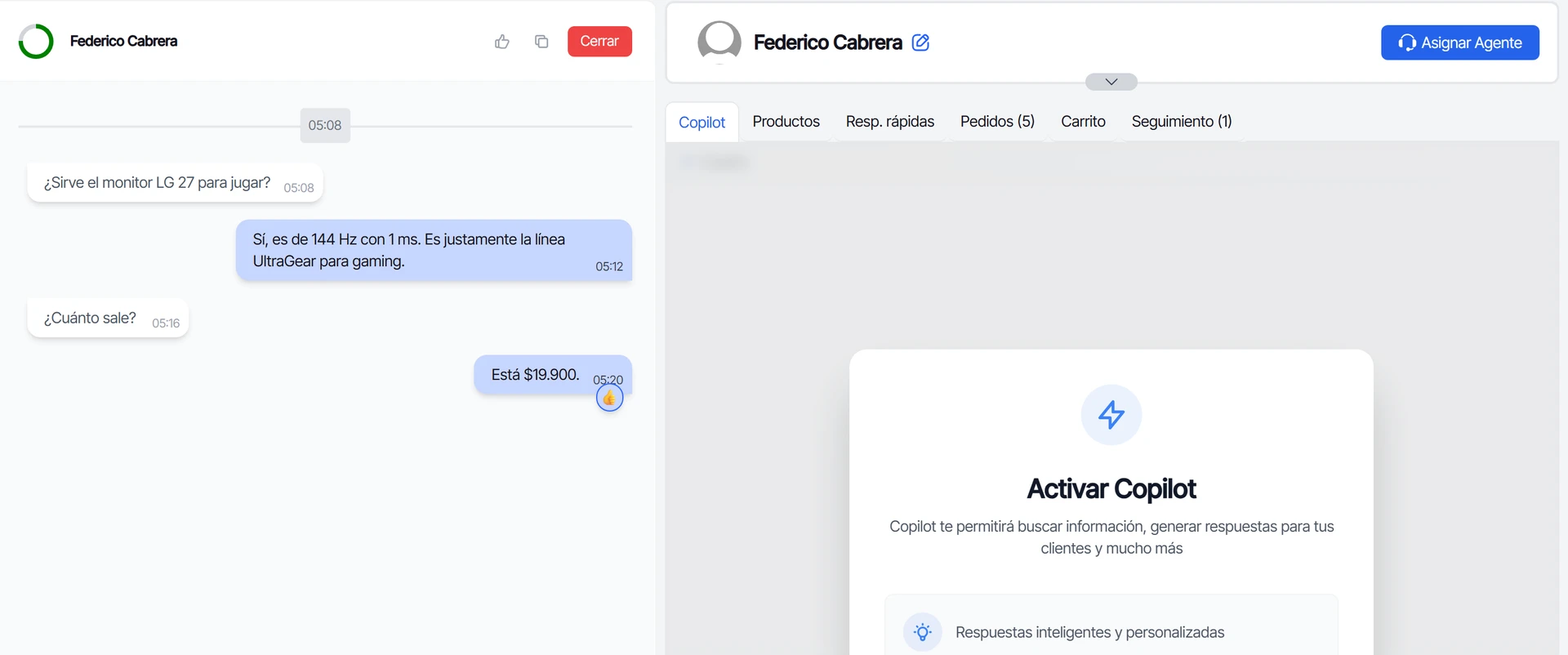Click the profile avatar of Federico Cabrera
The image size is (1568, 655).
click(x=719, y=42)
